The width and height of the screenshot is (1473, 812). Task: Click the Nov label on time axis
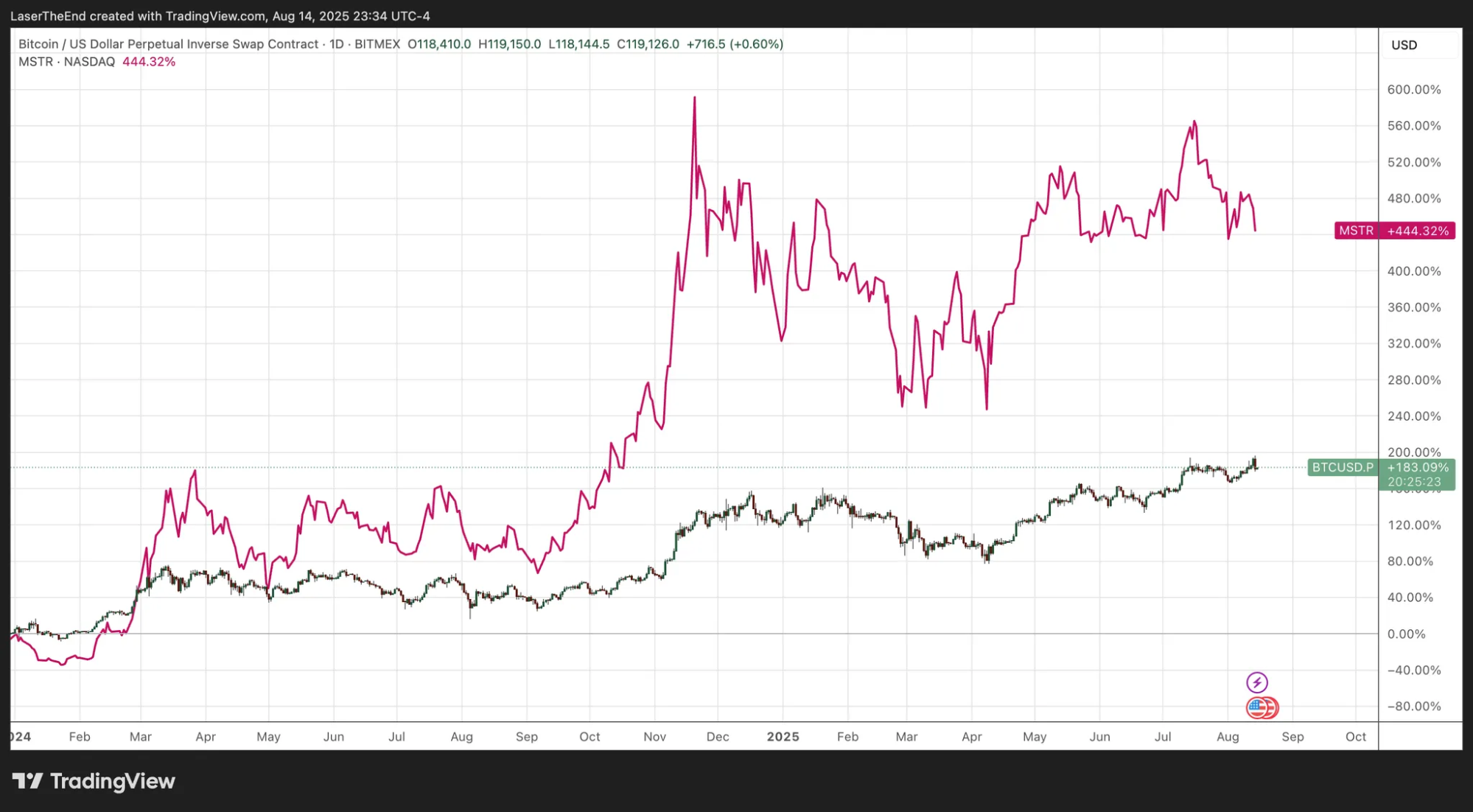pos(654,737)
